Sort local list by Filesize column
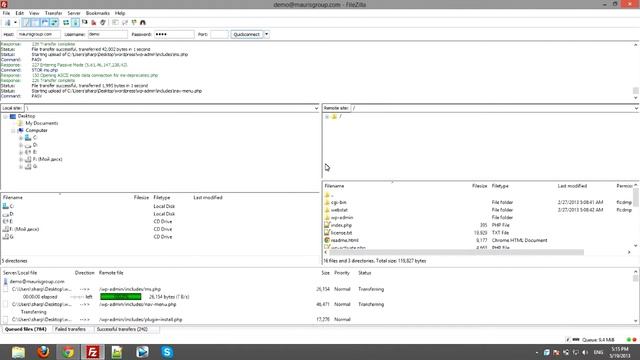The width and height of the screenshot is (640, 360). click(x=141, y=198)
